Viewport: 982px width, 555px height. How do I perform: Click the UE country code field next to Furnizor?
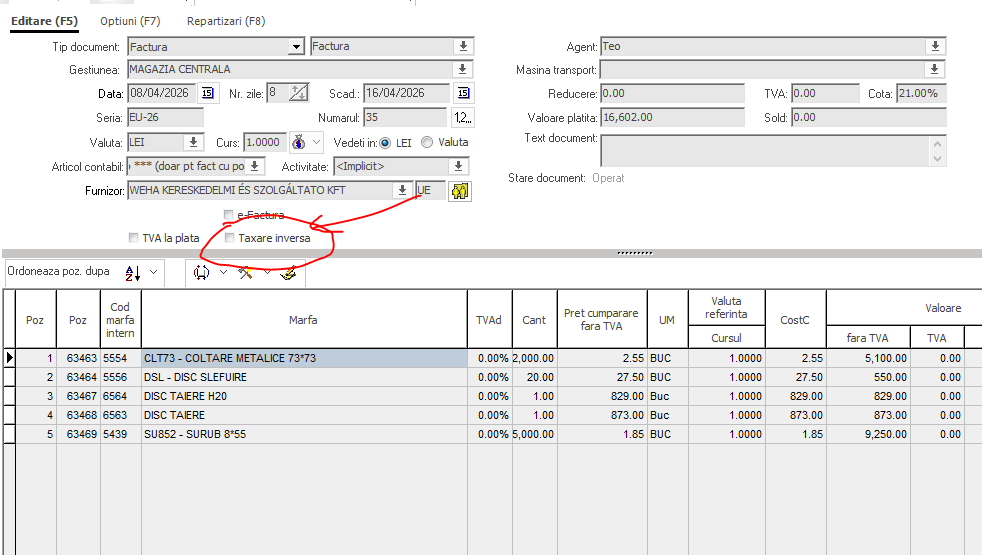click(431, 190)
